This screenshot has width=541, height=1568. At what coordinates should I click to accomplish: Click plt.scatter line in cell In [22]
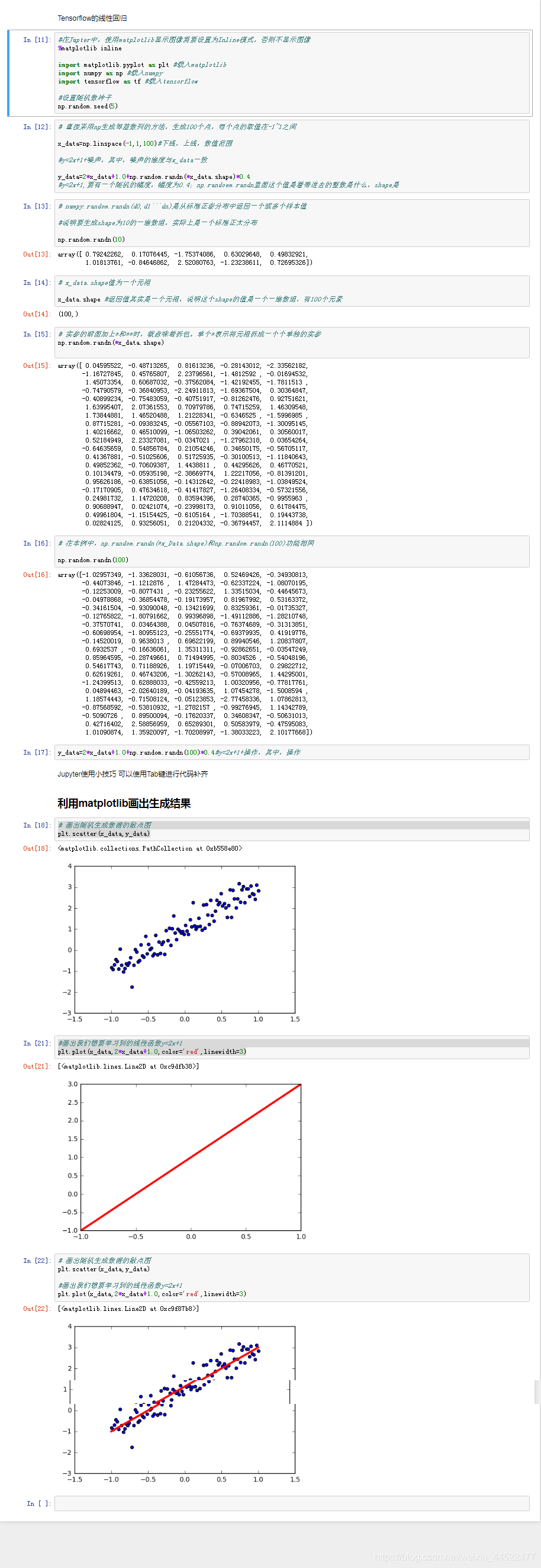[x=104, y=1269]
